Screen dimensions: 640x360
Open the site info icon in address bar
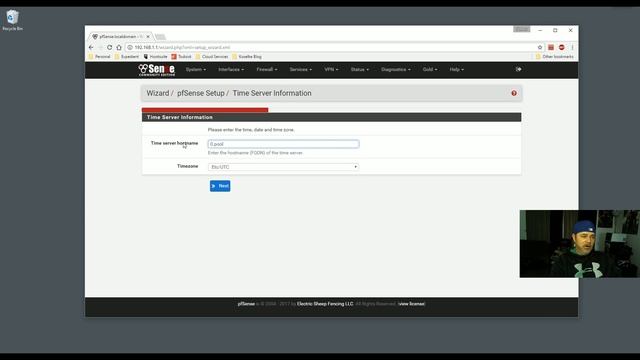pos(130,47)
